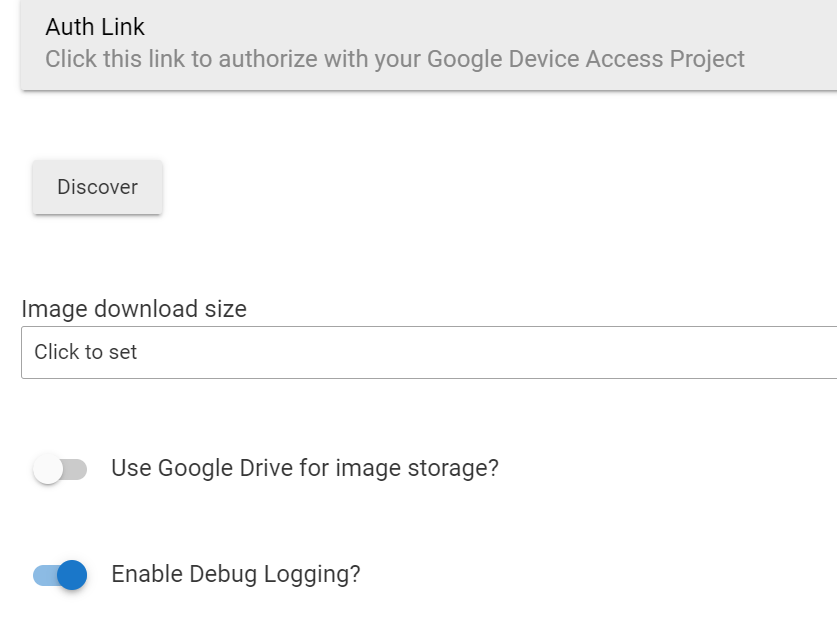
Task: Click the 'Use Google Drive for image storage?' label
Action: (x=305, y=468)
